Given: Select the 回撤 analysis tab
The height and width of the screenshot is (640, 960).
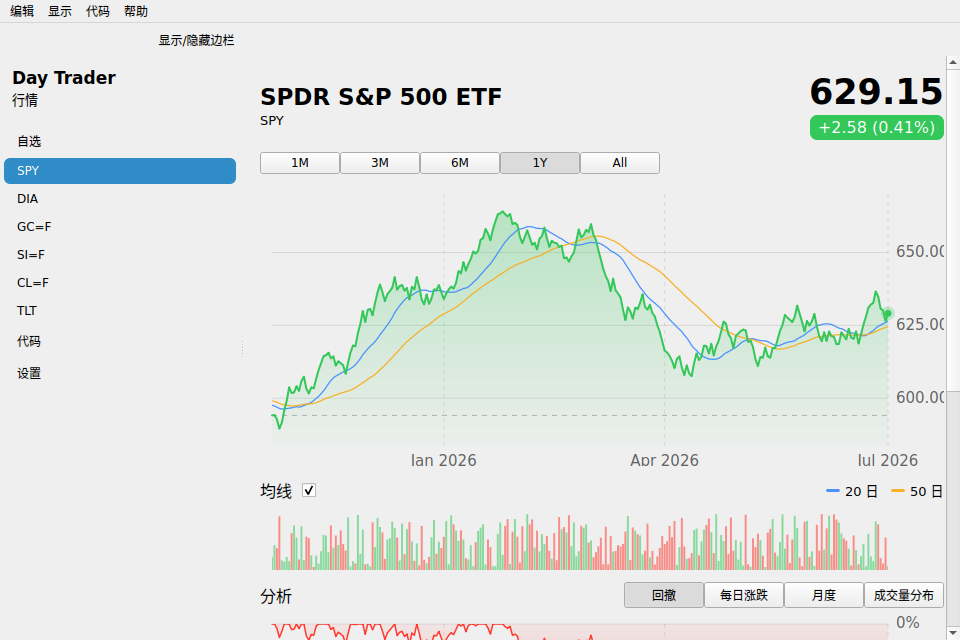Looking at the screenshot, I should (664, 595).
